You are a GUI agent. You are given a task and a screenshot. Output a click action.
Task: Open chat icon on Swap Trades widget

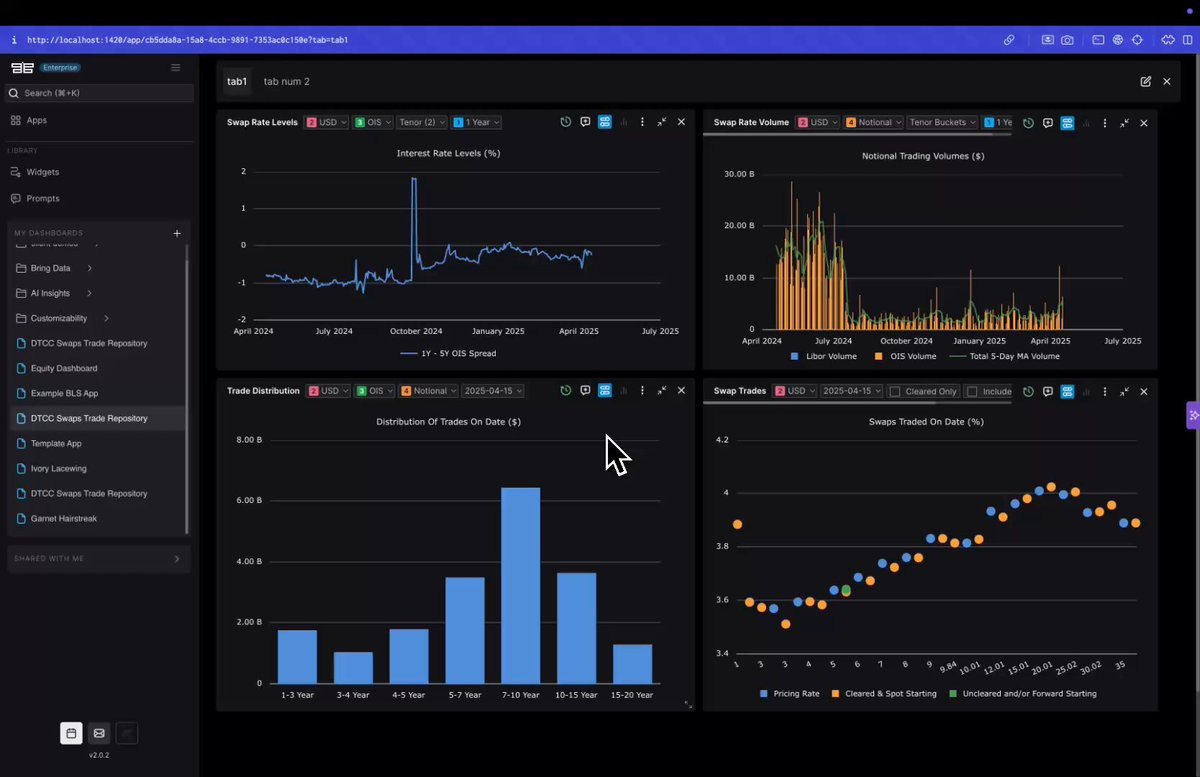[1048, 392]
